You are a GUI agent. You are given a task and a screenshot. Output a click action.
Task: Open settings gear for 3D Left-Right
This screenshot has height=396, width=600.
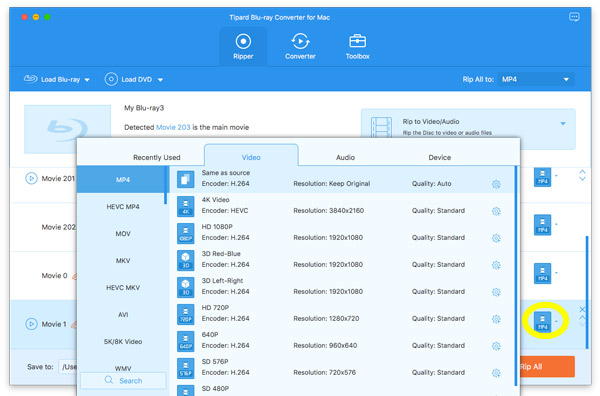pyautogui.click(x=496, y=292)
